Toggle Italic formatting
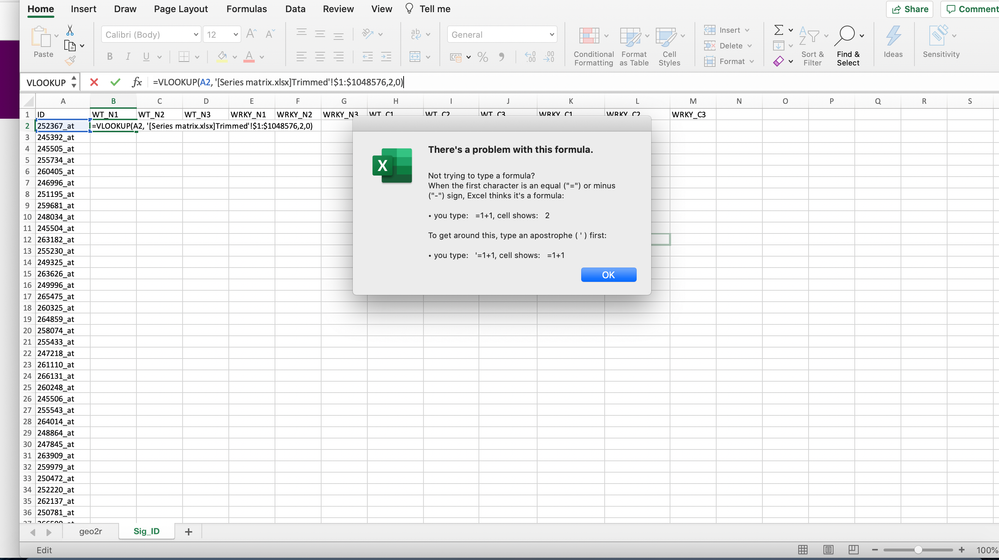 (127, 57)
